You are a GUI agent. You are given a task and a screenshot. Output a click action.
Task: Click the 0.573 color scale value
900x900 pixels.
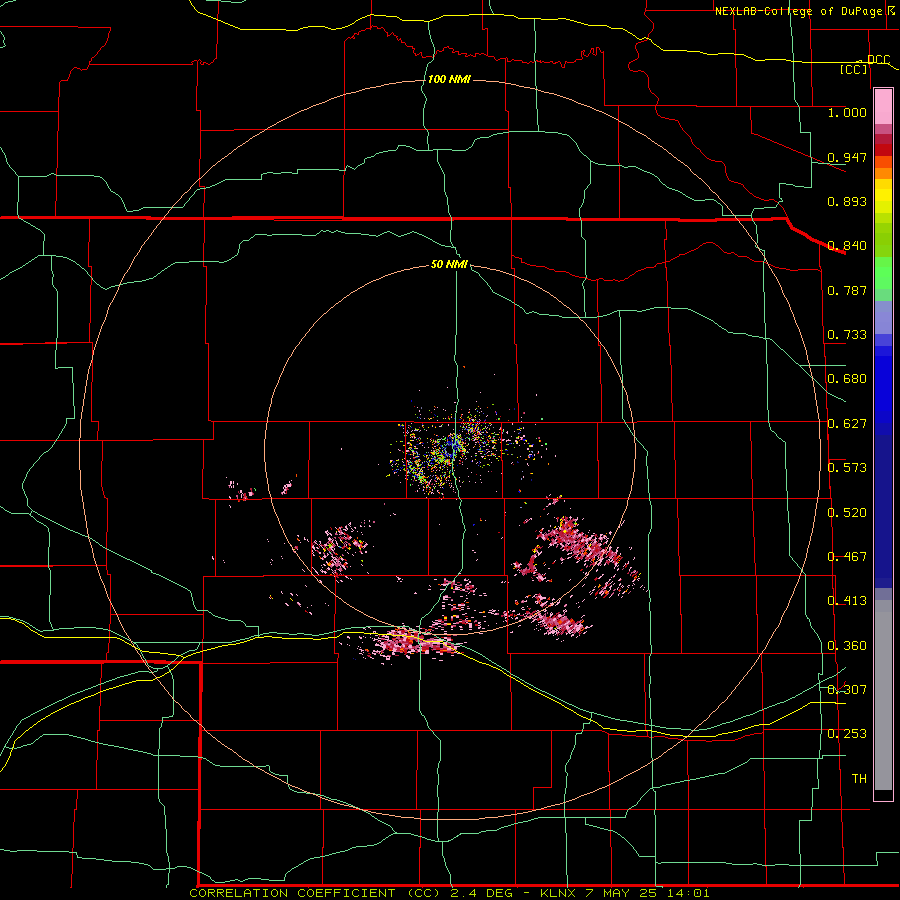847,468
